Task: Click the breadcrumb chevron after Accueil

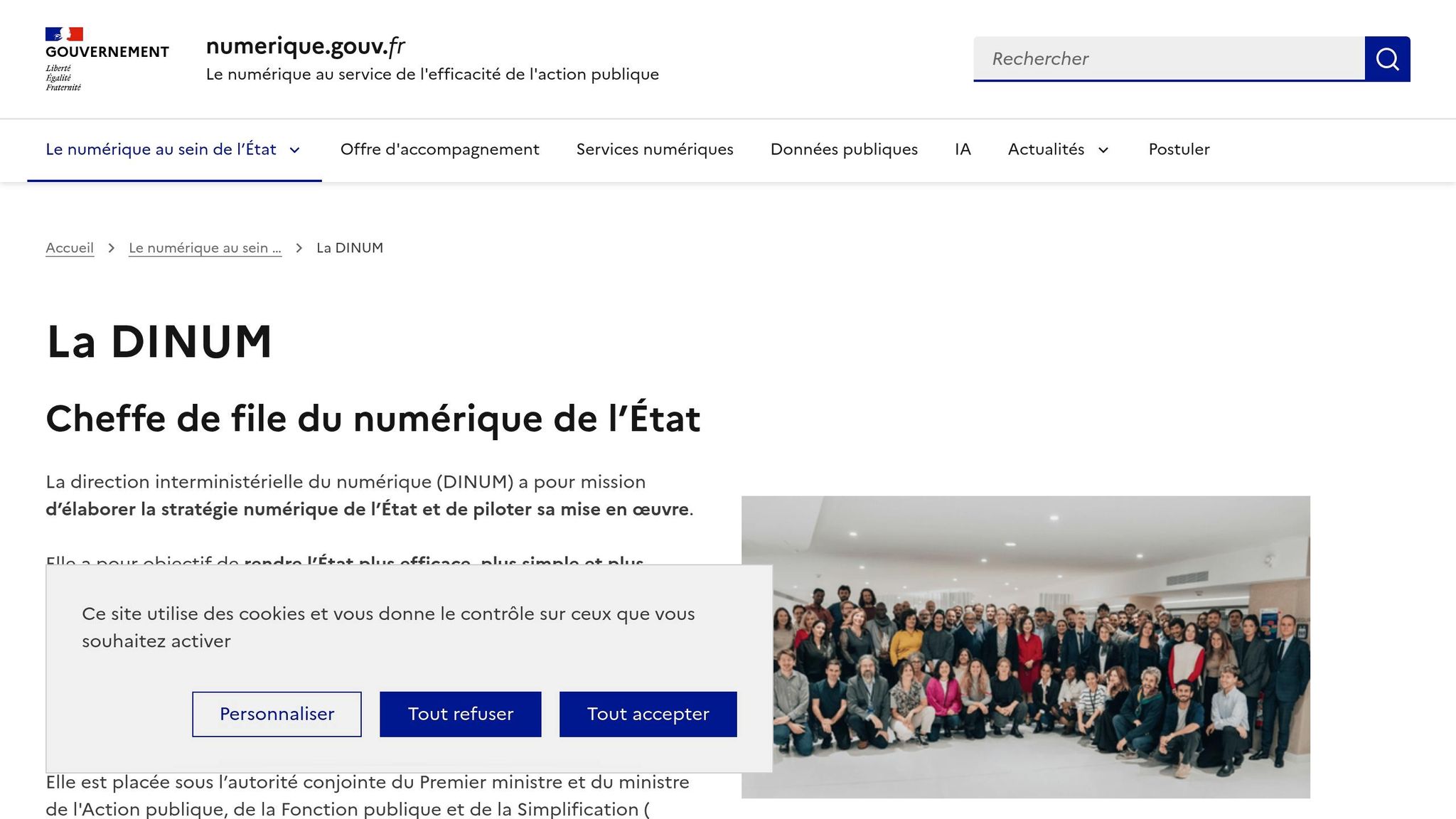Action: coord(112,248)
